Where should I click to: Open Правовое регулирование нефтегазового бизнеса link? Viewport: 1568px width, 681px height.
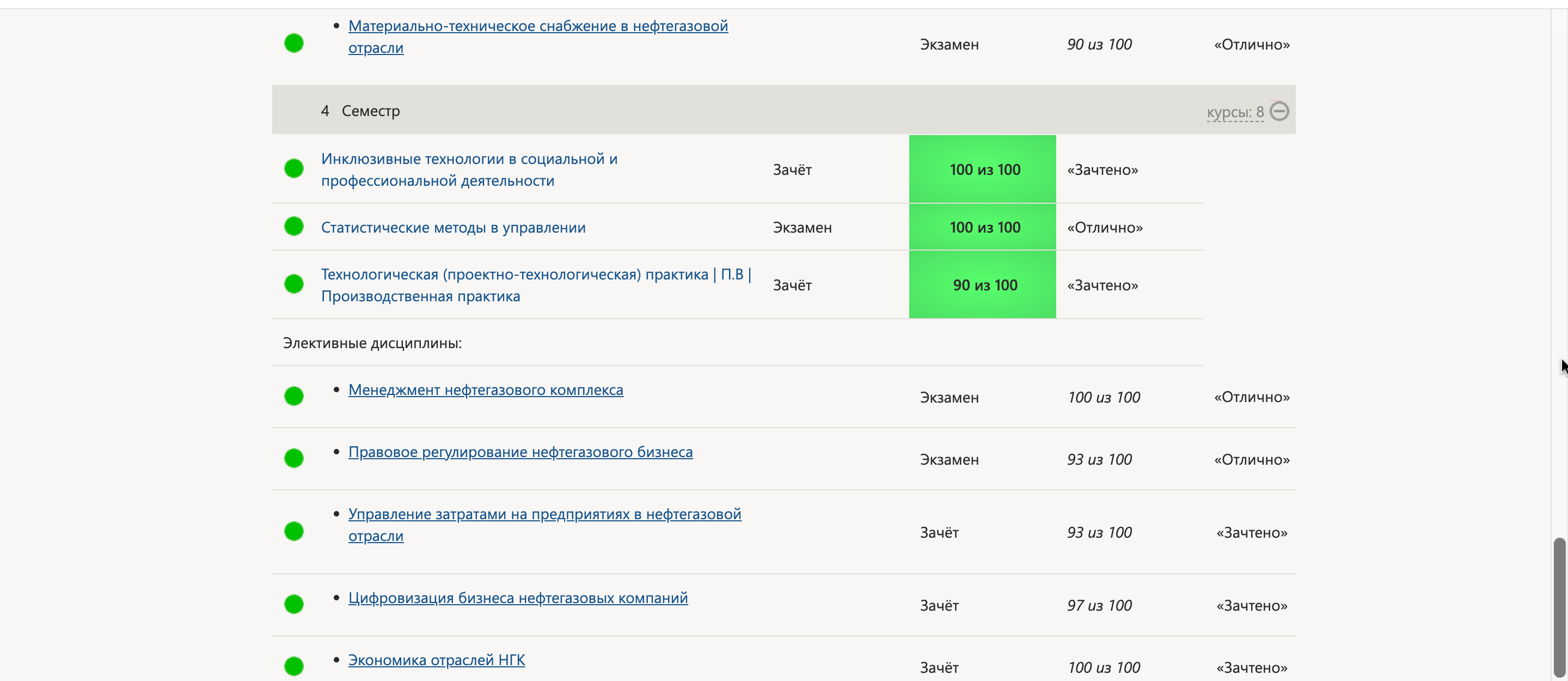(x=520, y=452)
